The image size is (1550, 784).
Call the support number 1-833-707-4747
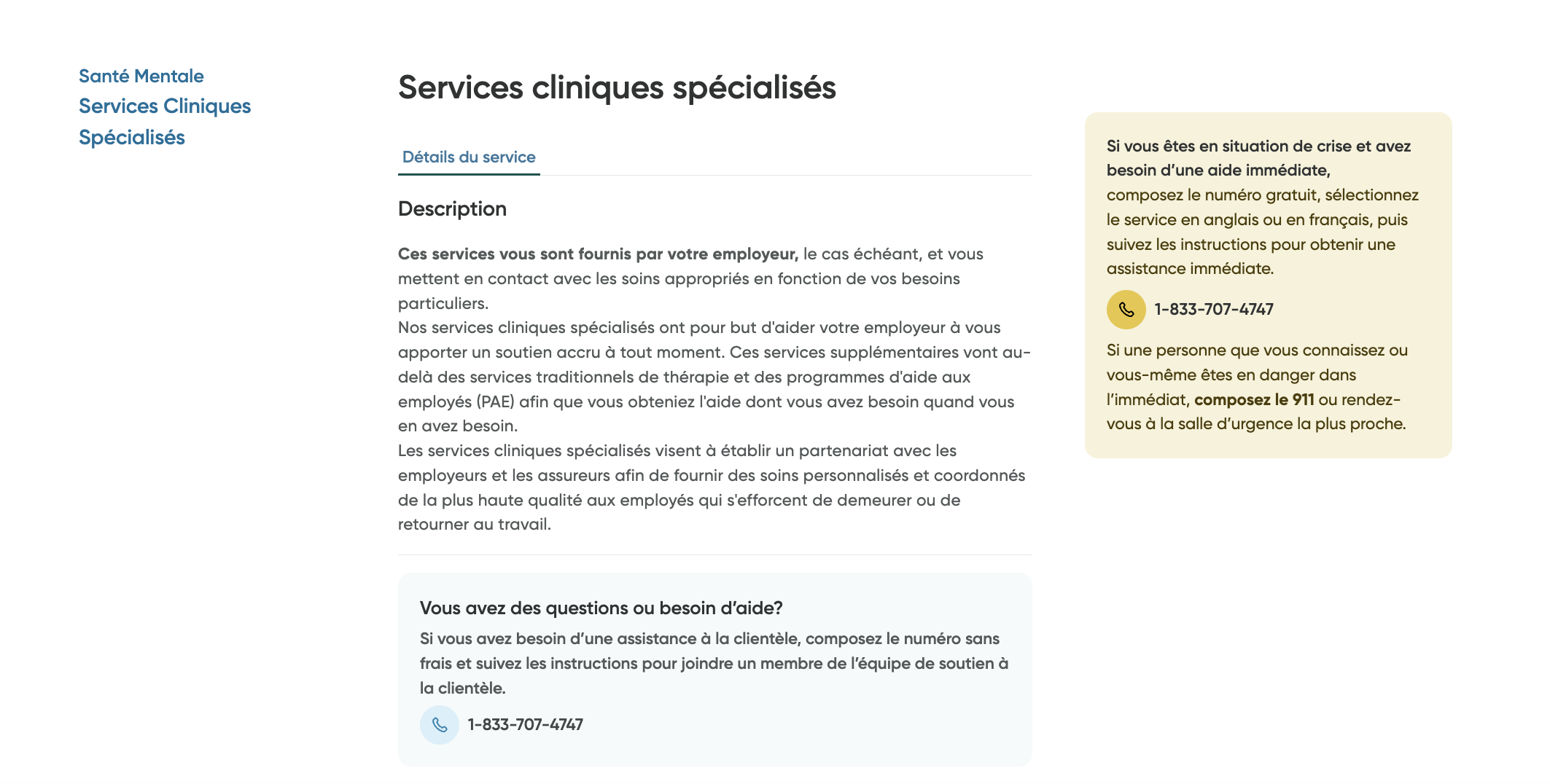(526, 725)
